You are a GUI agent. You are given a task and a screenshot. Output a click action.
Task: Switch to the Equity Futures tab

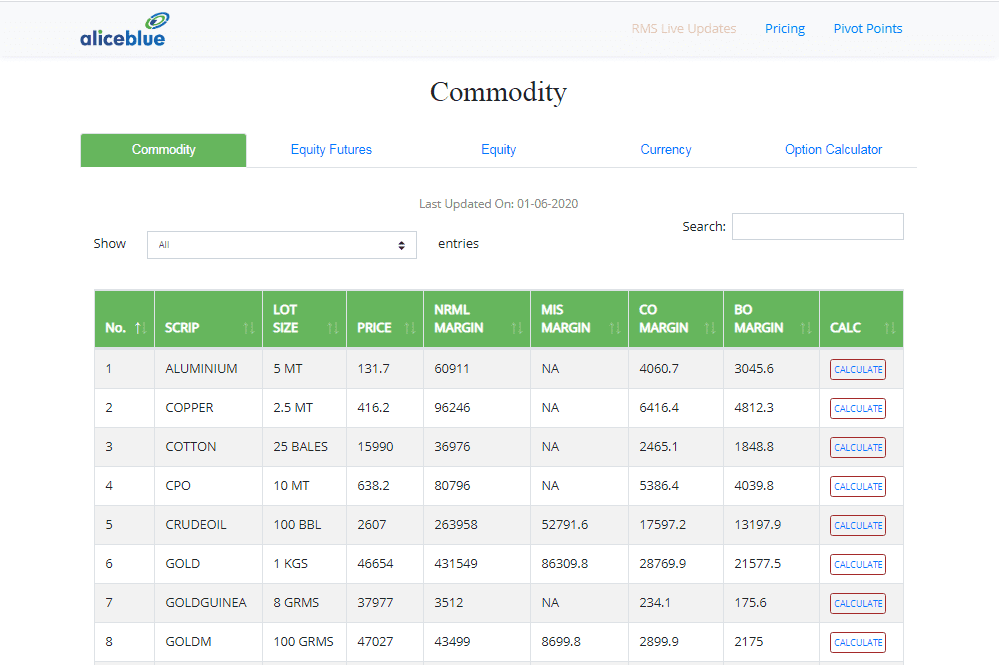click(331, 150)
